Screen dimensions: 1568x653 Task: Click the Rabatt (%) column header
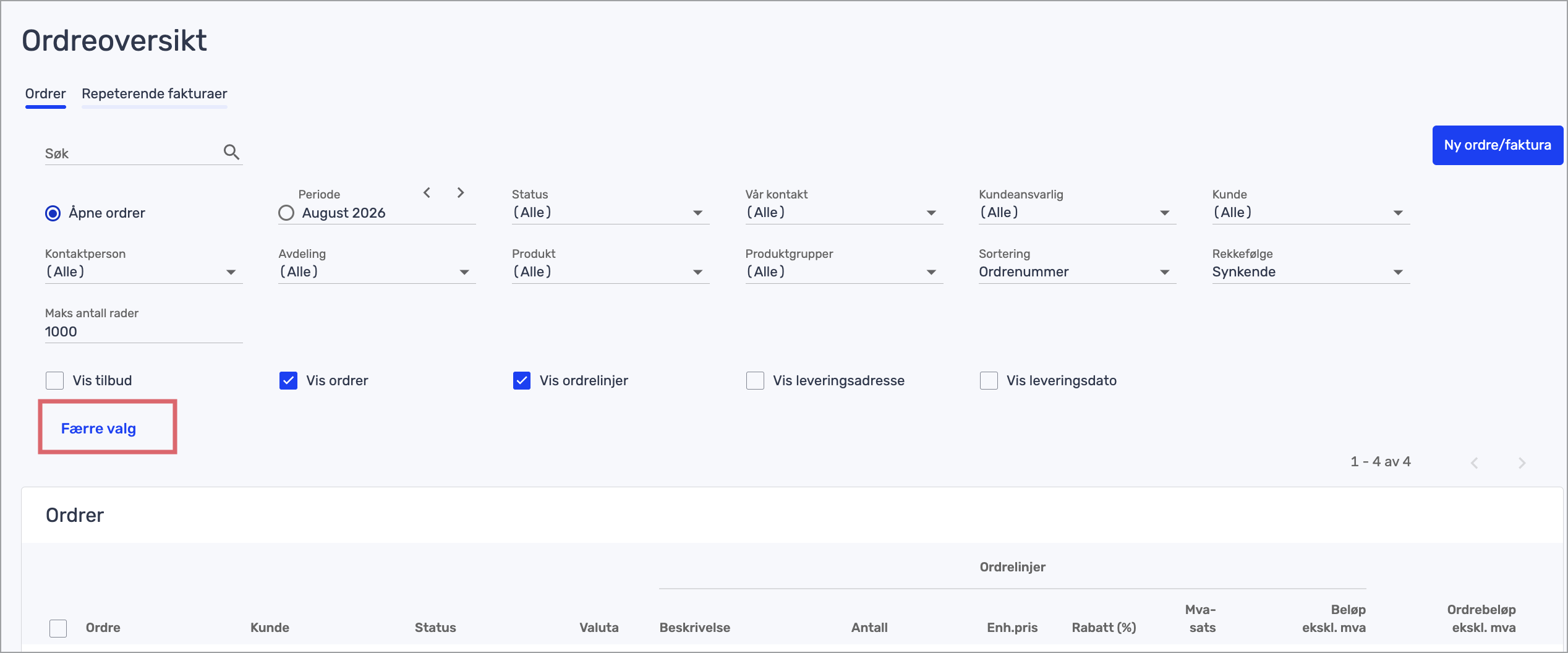pyautogui.click(x=1104, y=628)
